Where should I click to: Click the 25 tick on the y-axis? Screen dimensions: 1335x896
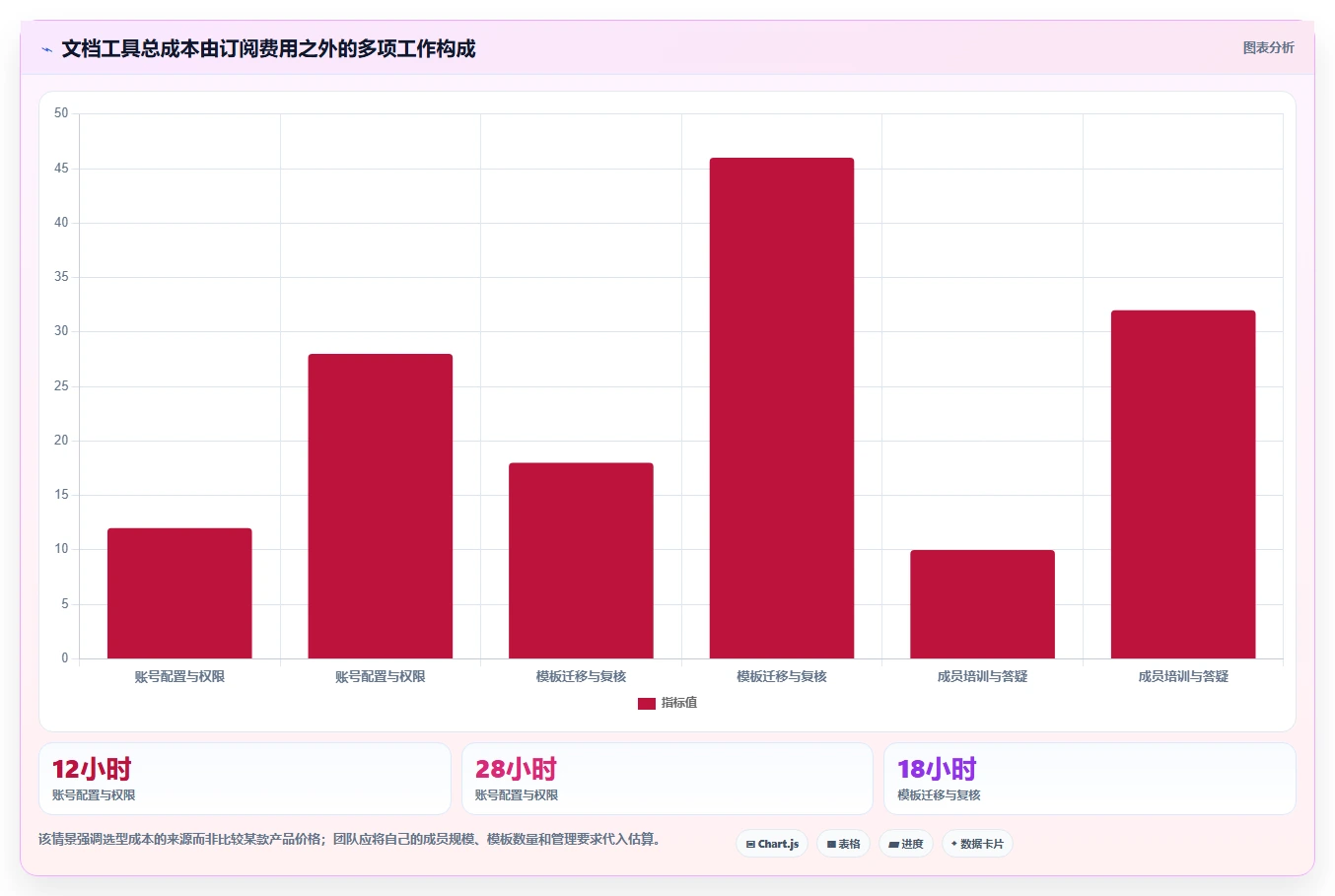click(62, 386)
